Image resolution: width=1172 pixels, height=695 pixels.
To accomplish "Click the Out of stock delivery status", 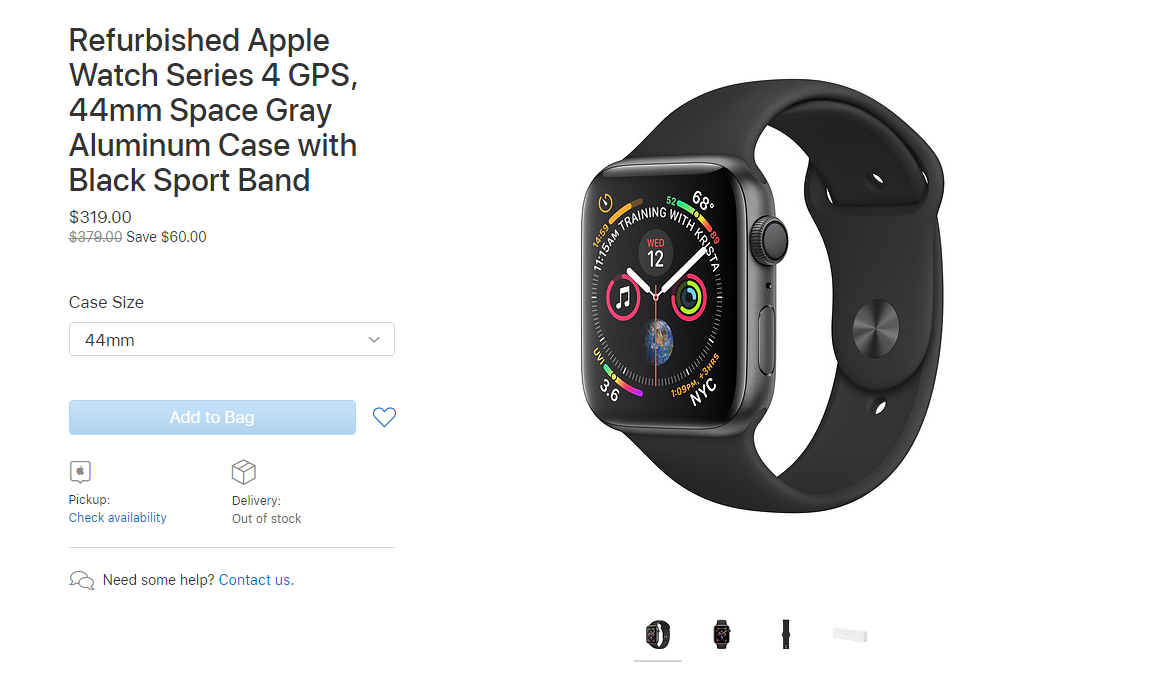I will point(266,519).
